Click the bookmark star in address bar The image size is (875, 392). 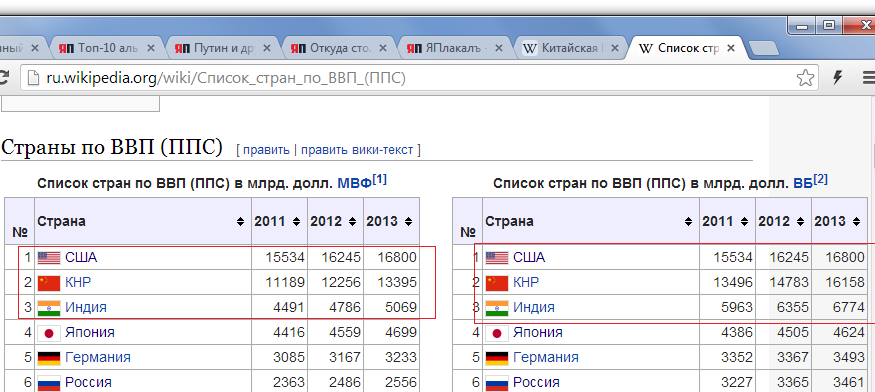(805, 78)
